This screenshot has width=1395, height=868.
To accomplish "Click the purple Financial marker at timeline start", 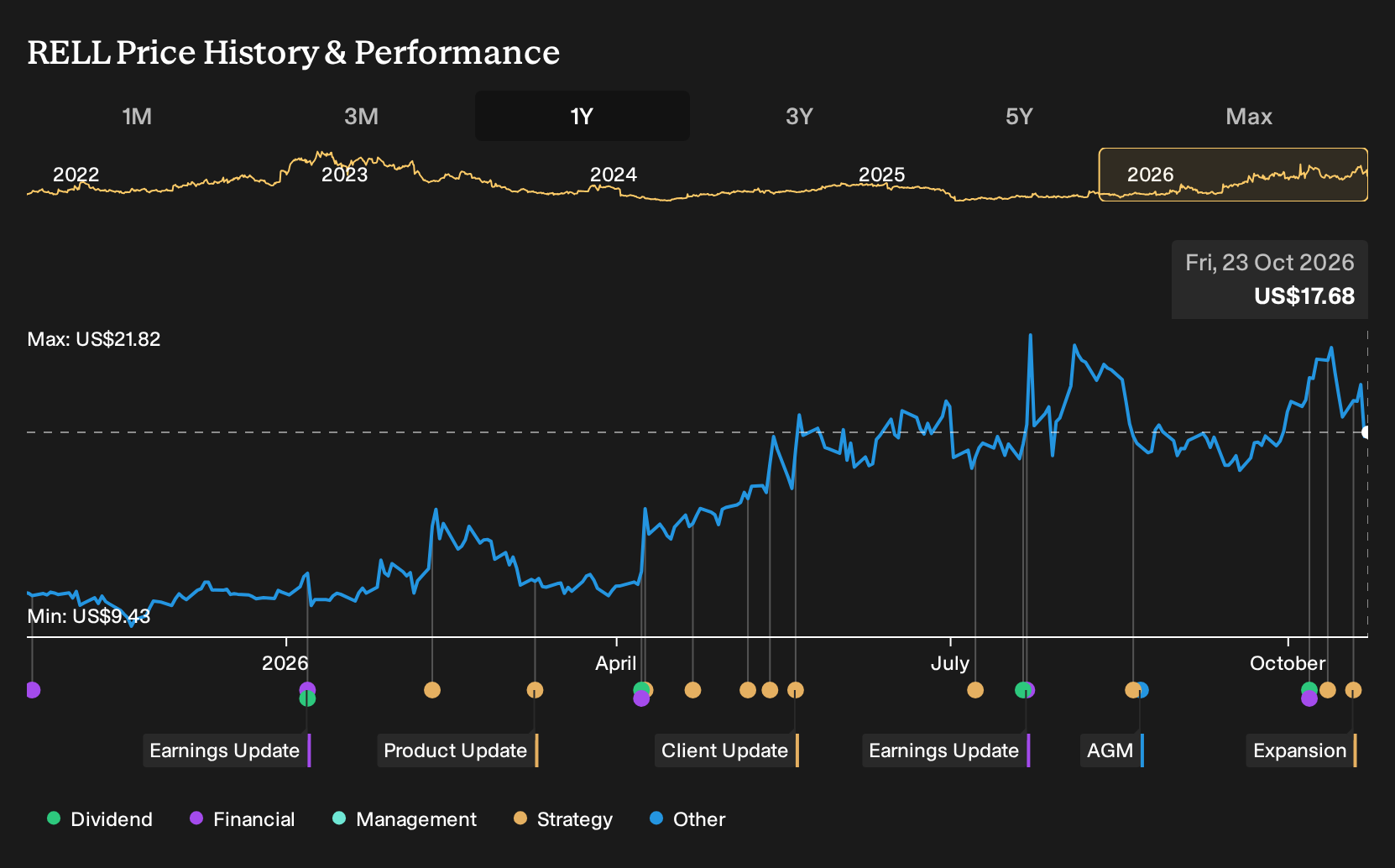I will tap(32, 690).
